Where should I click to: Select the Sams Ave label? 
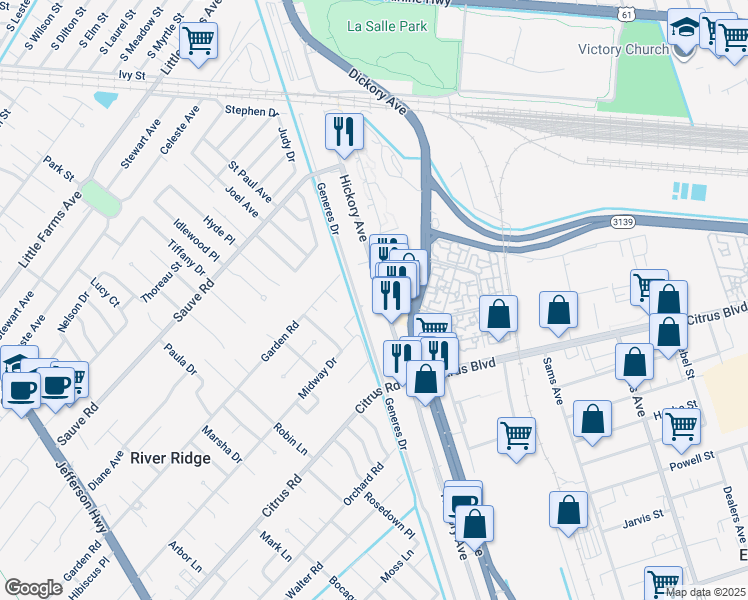coord(552,381)
